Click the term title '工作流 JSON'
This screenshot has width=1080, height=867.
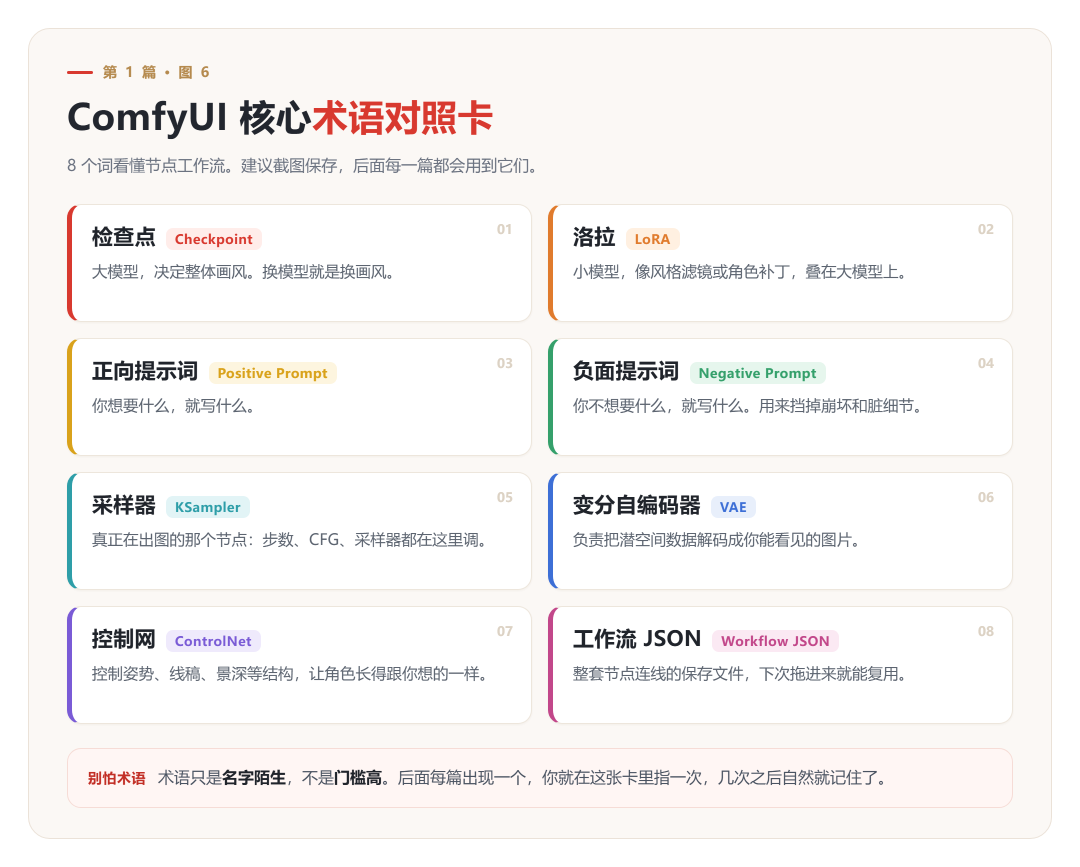[x=637, y=639]
